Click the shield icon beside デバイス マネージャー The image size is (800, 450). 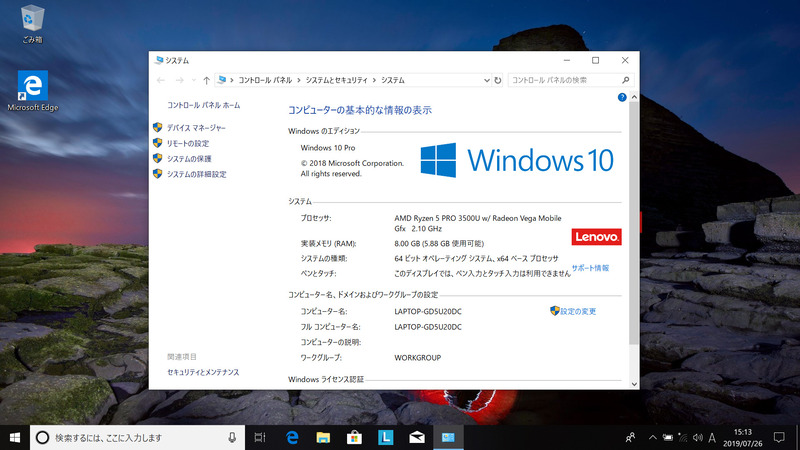(158, 128)
